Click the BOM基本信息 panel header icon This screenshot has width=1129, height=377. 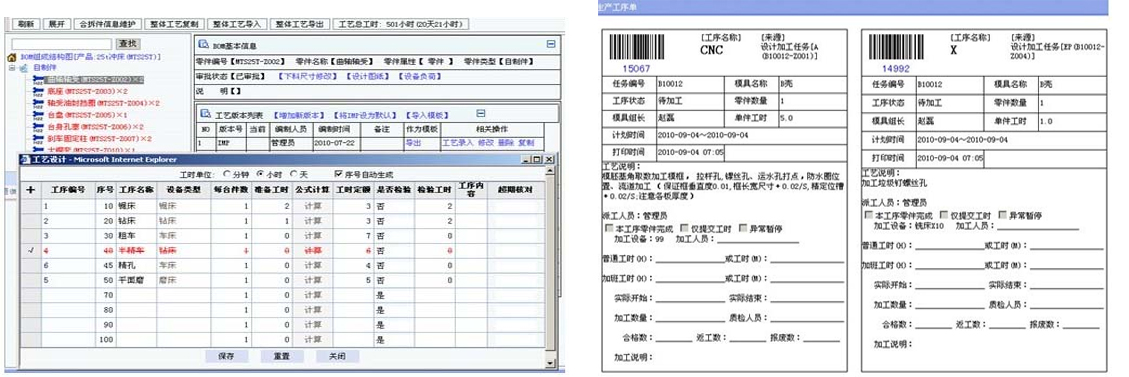(x=204, y=44)
